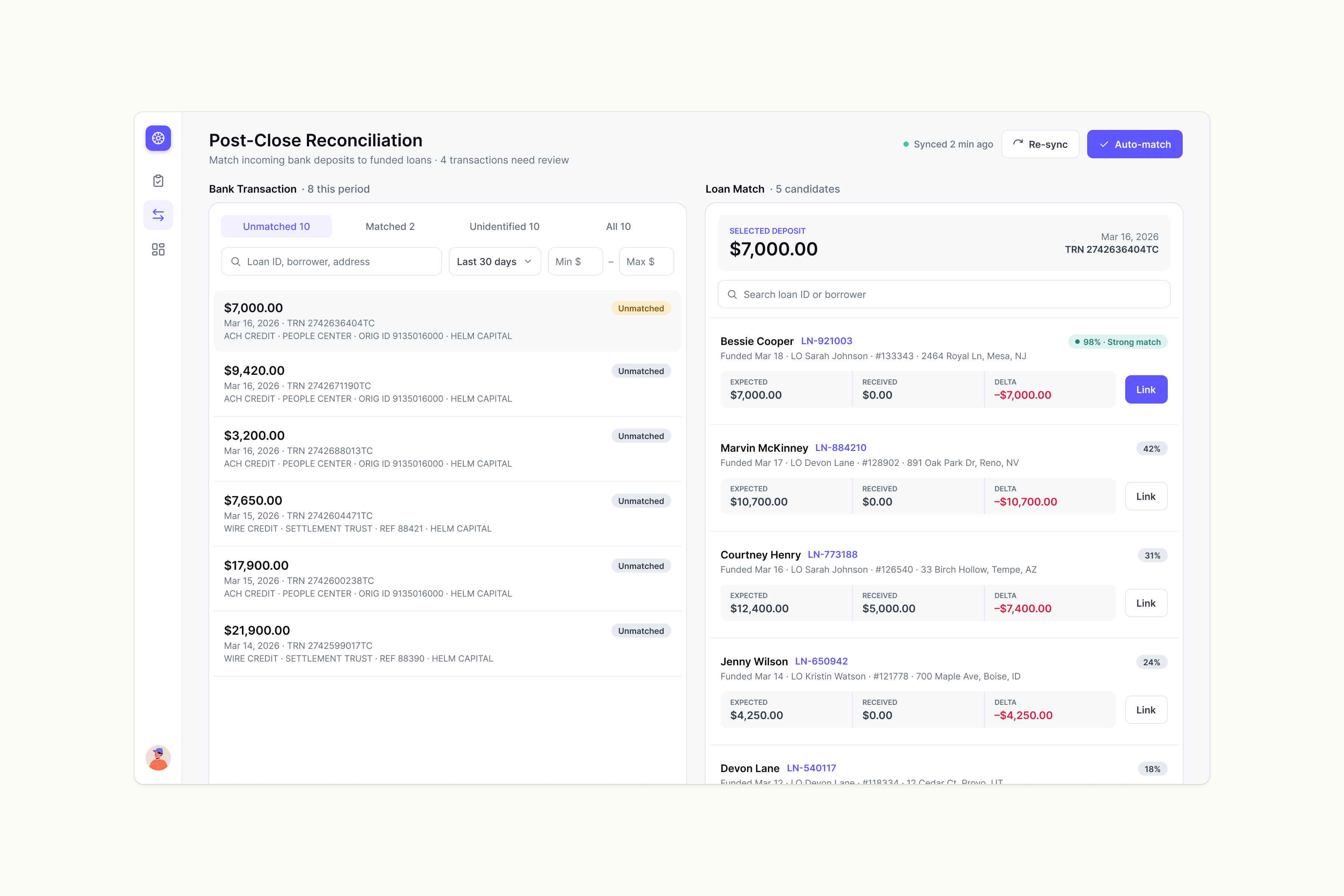
Task: Link deposit to Courtney Henry loan
Action: (1146, 603)
